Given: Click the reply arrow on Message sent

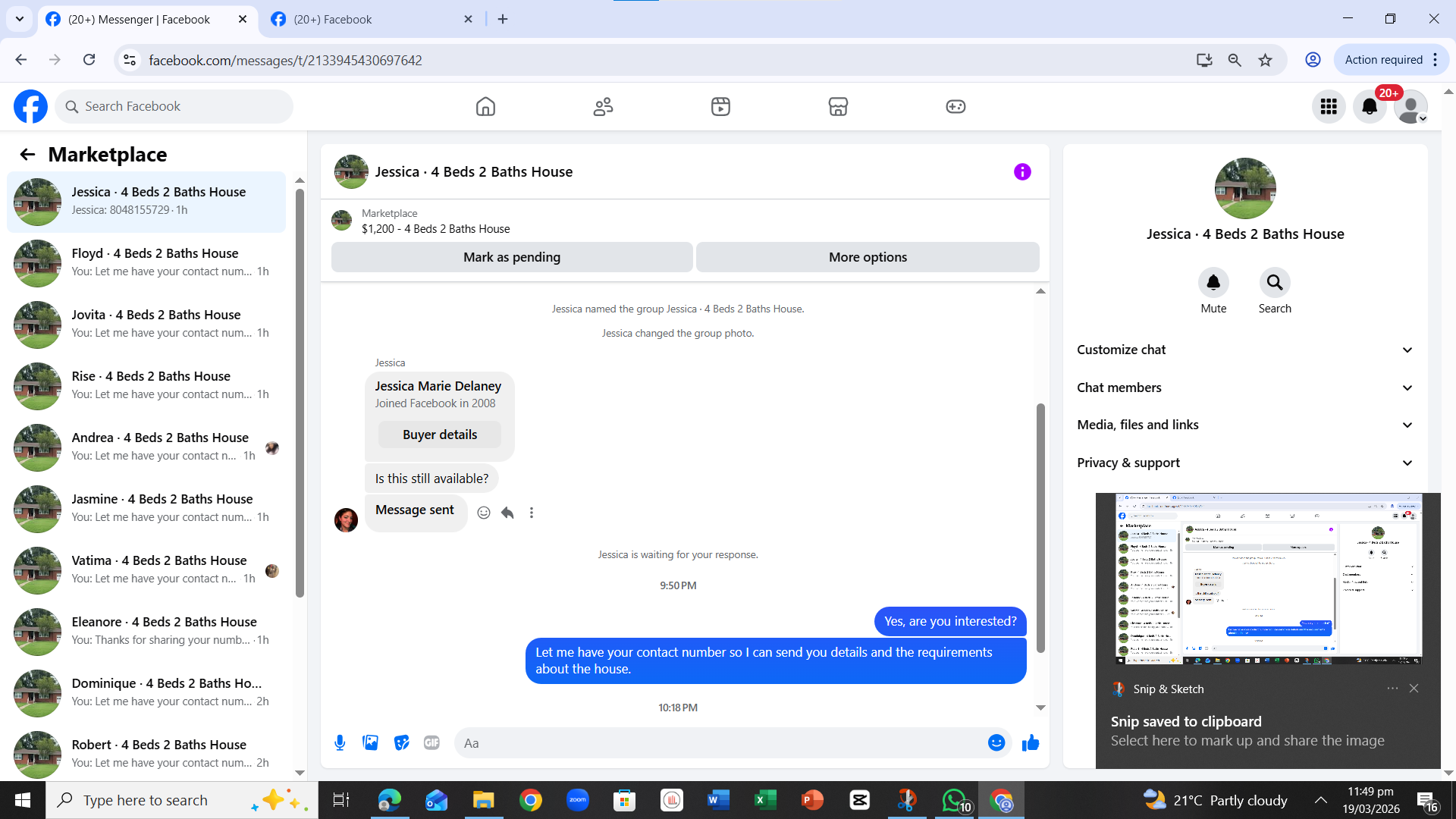Looking at the screenshot, I should [507, 513].
